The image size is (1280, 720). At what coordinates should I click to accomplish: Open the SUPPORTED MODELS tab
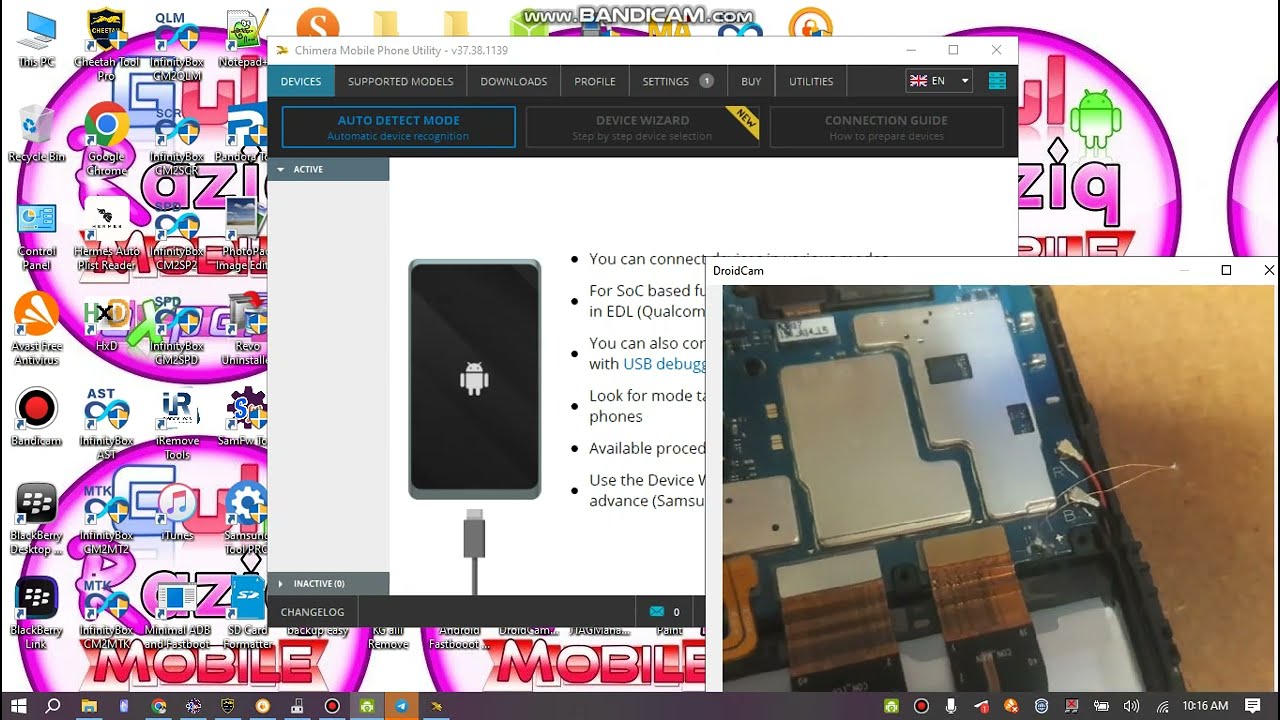pos(400,81)
